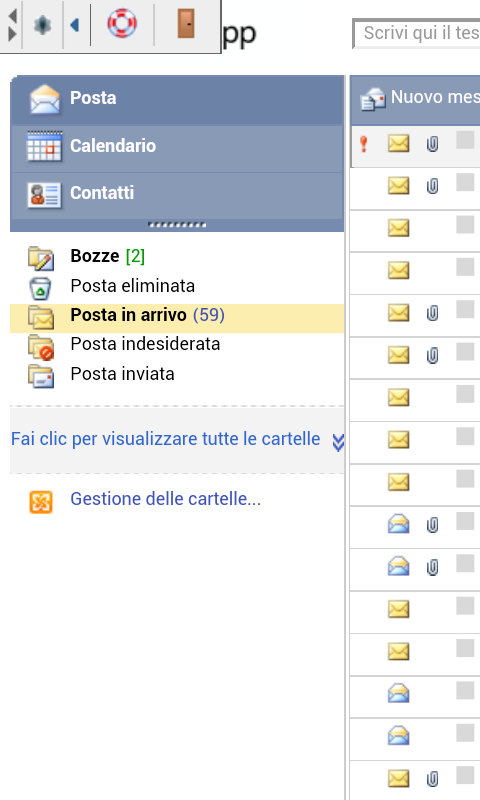Expand all folders with the double chevron
The height and width of the screenshot is (800, 480).
[x=338, y=442]
